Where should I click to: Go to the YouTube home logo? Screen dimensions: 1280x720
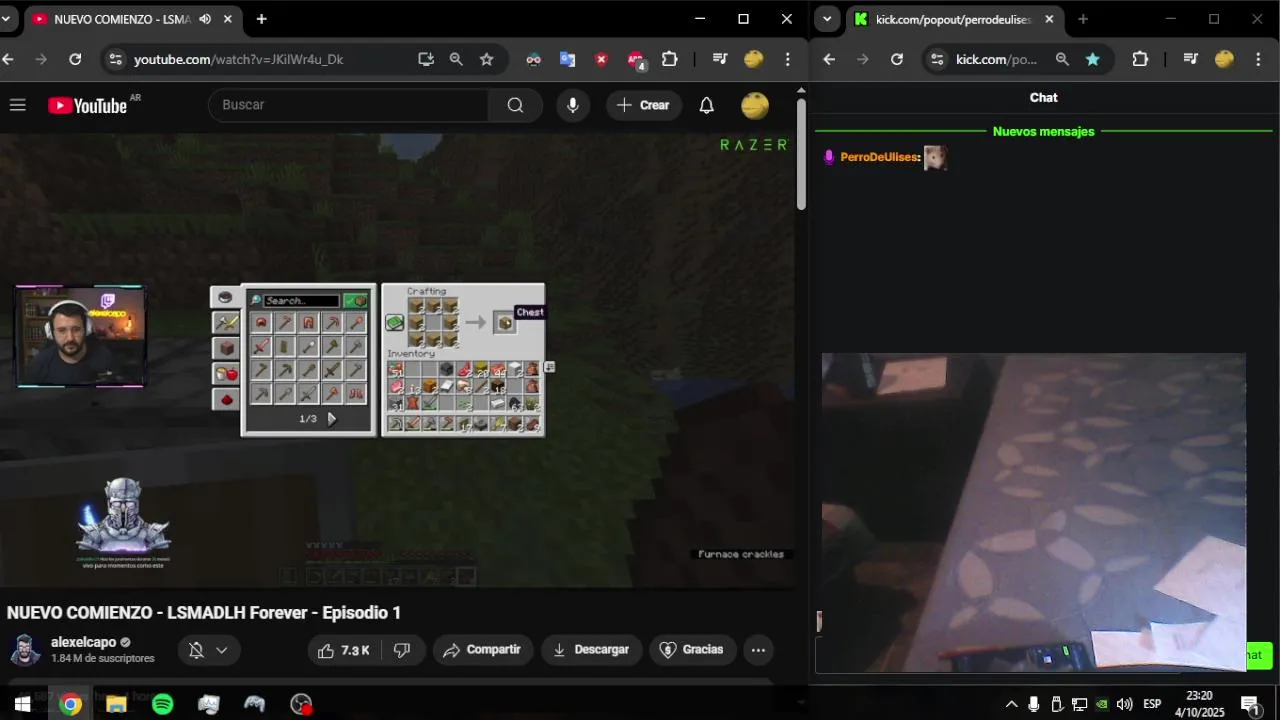click(x=87, y=105)
